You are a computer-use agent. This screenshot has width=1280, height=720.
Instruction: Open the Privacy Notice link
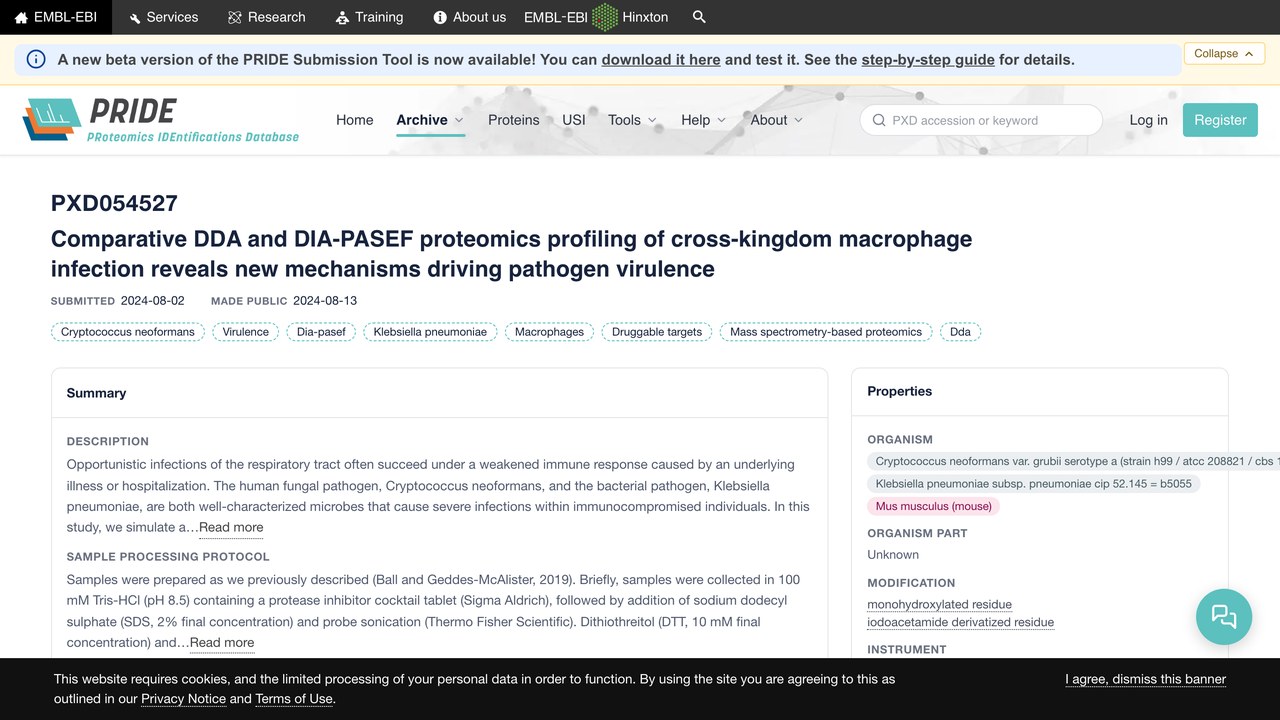[183, 699]
